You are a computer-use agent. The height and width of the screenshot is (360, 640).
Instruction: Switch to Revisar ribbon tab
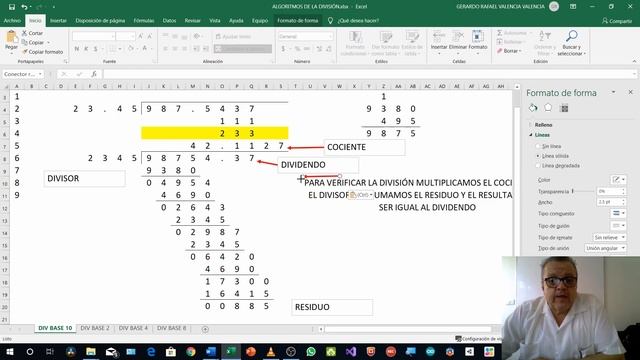[193, 20]
